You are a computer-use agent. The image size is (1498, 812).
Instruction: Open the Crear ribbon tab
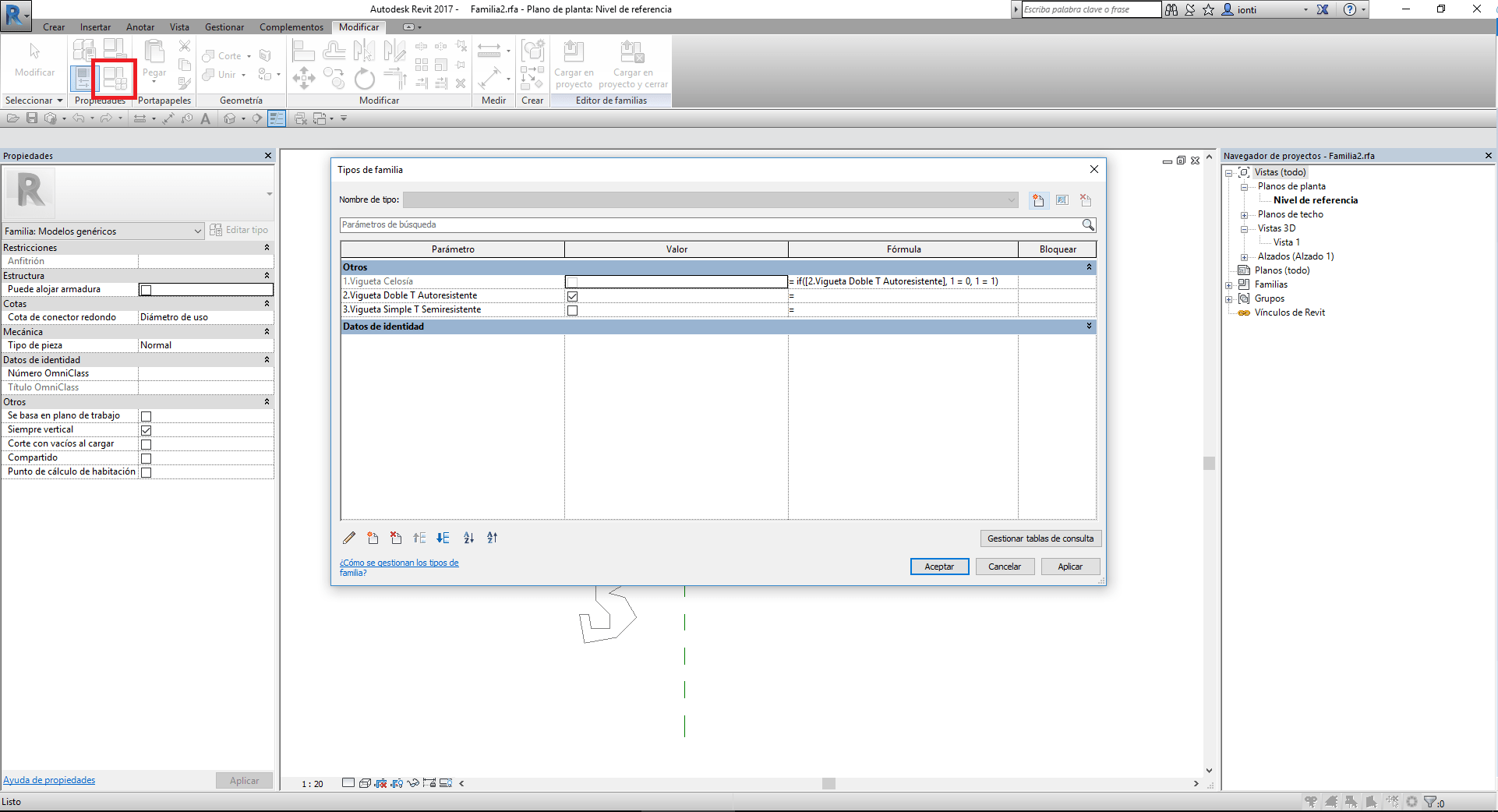coord(54,27)
